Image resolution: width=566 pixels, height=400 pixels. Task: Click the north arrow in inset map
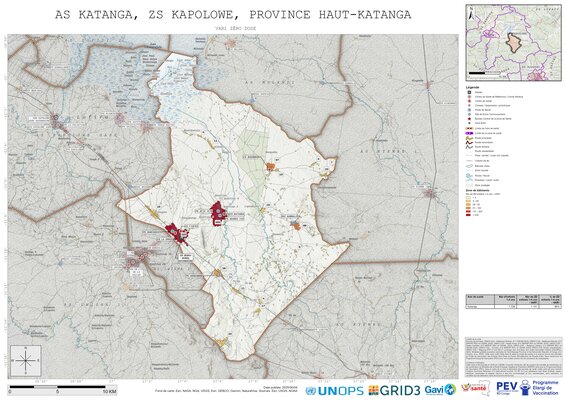tap(471, 14)
